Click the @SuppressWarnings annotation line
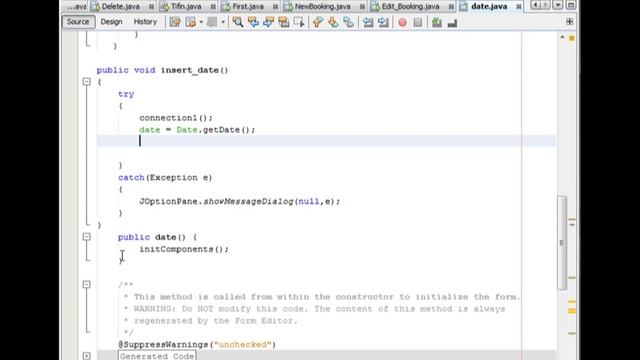The image size is (640, 360). pyautogui.click(x=197, y=344)
